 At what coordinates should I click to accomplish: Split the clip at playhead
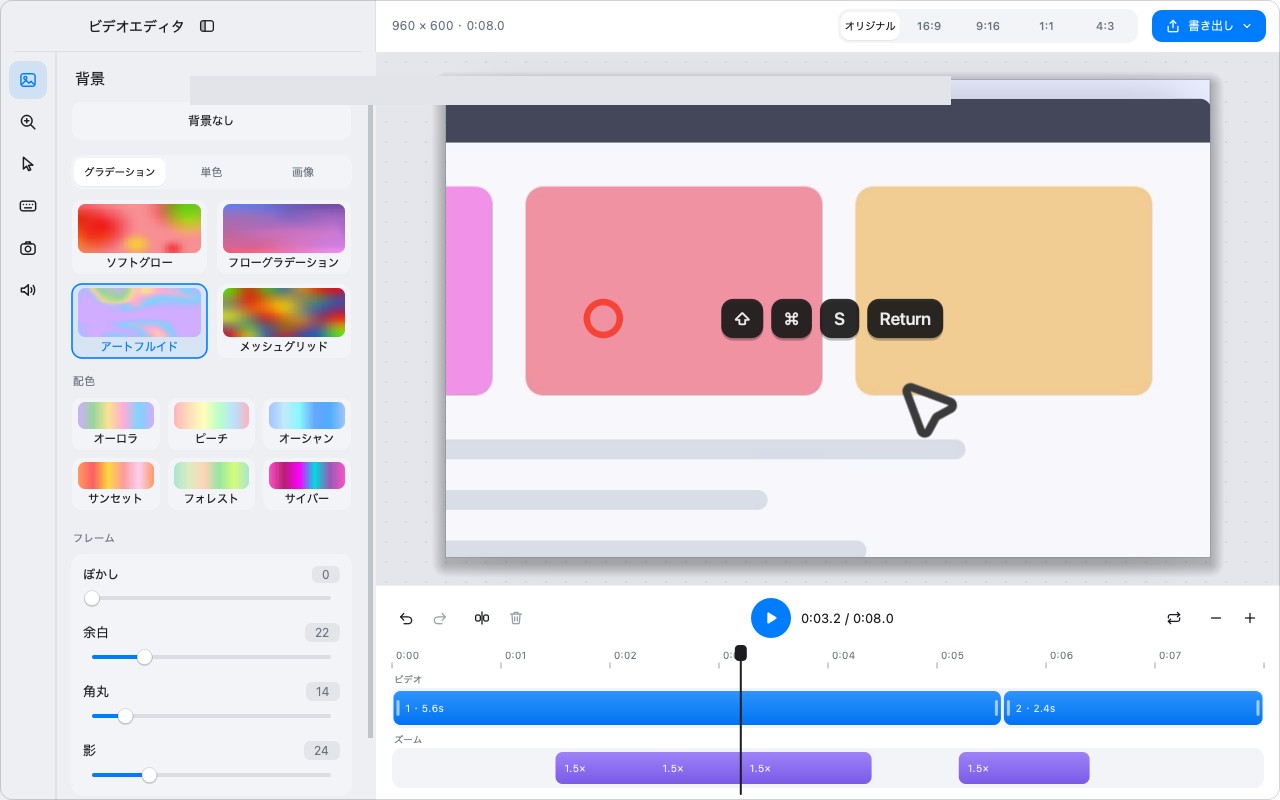click(482, 618)
